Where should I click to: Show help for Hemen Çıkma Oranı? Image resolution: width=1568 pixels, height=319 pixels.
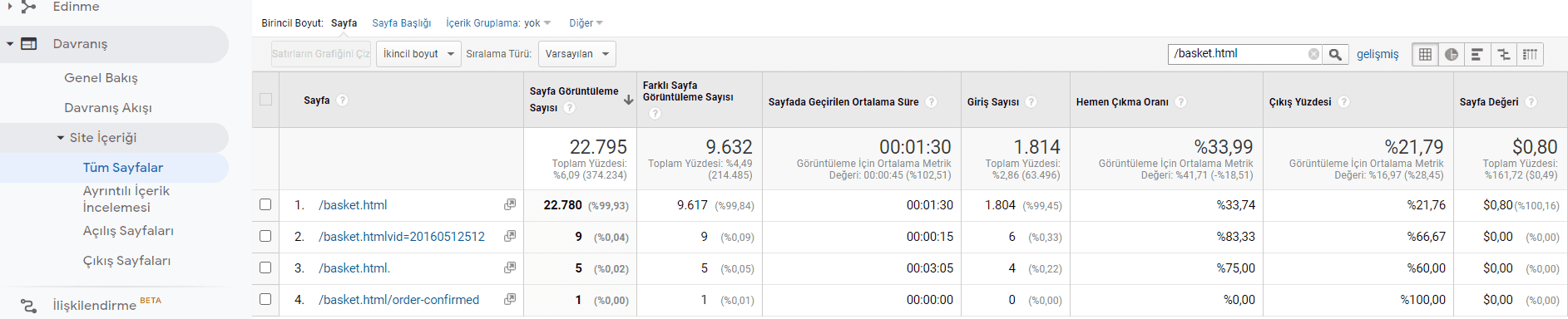1181,102
